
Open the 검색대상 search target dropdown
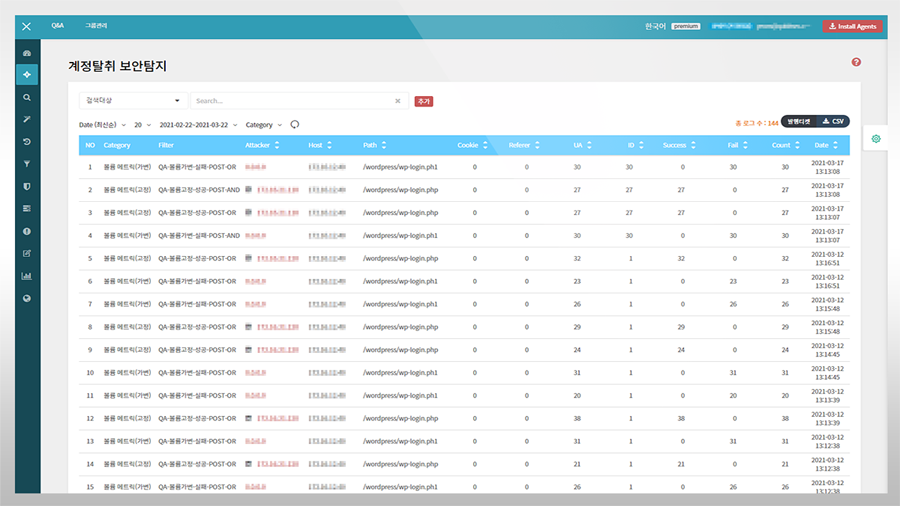[133, 100]
